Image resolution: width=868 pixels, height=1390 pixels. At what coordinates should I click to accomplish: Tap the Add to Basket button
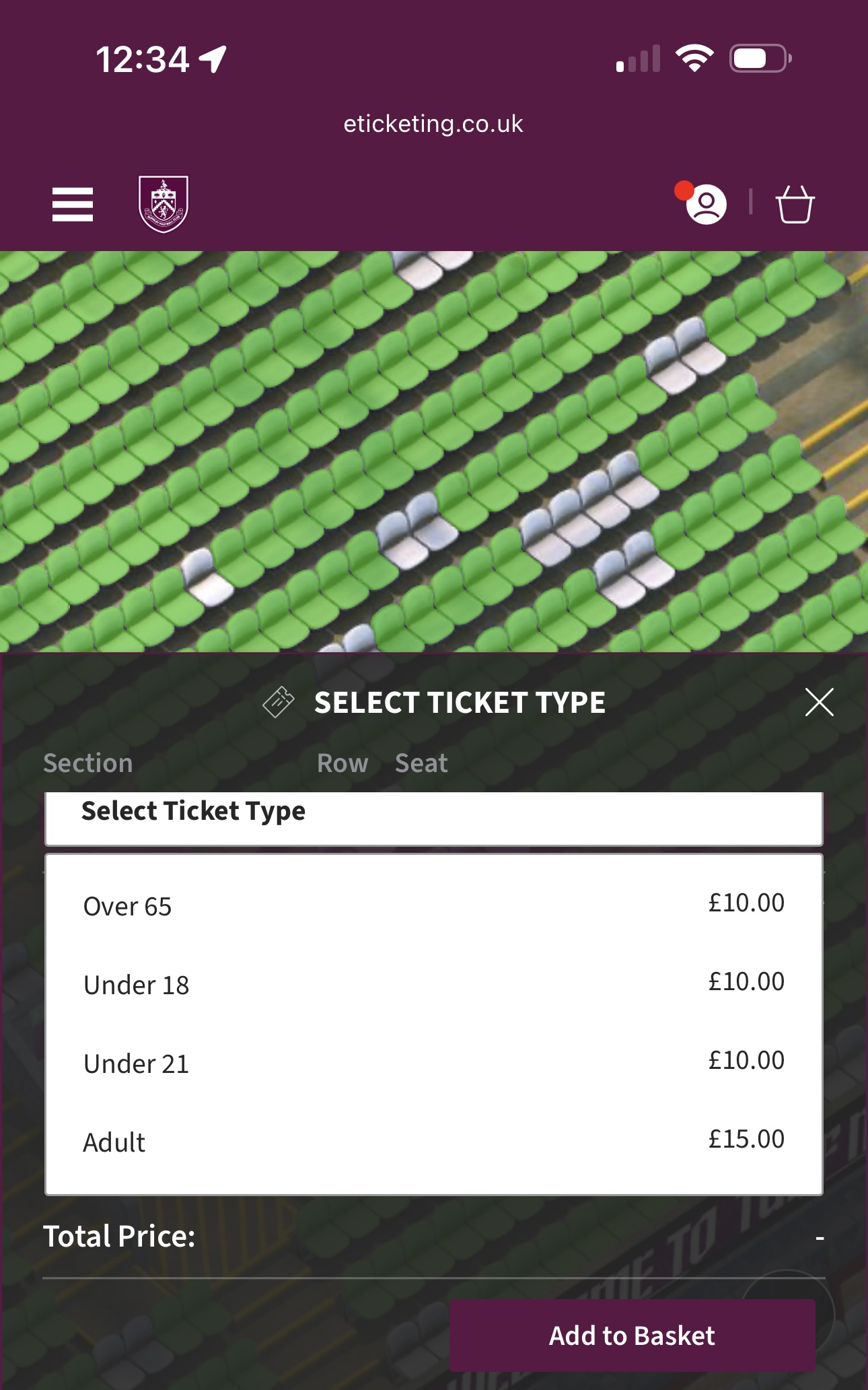coord(632,1335)
